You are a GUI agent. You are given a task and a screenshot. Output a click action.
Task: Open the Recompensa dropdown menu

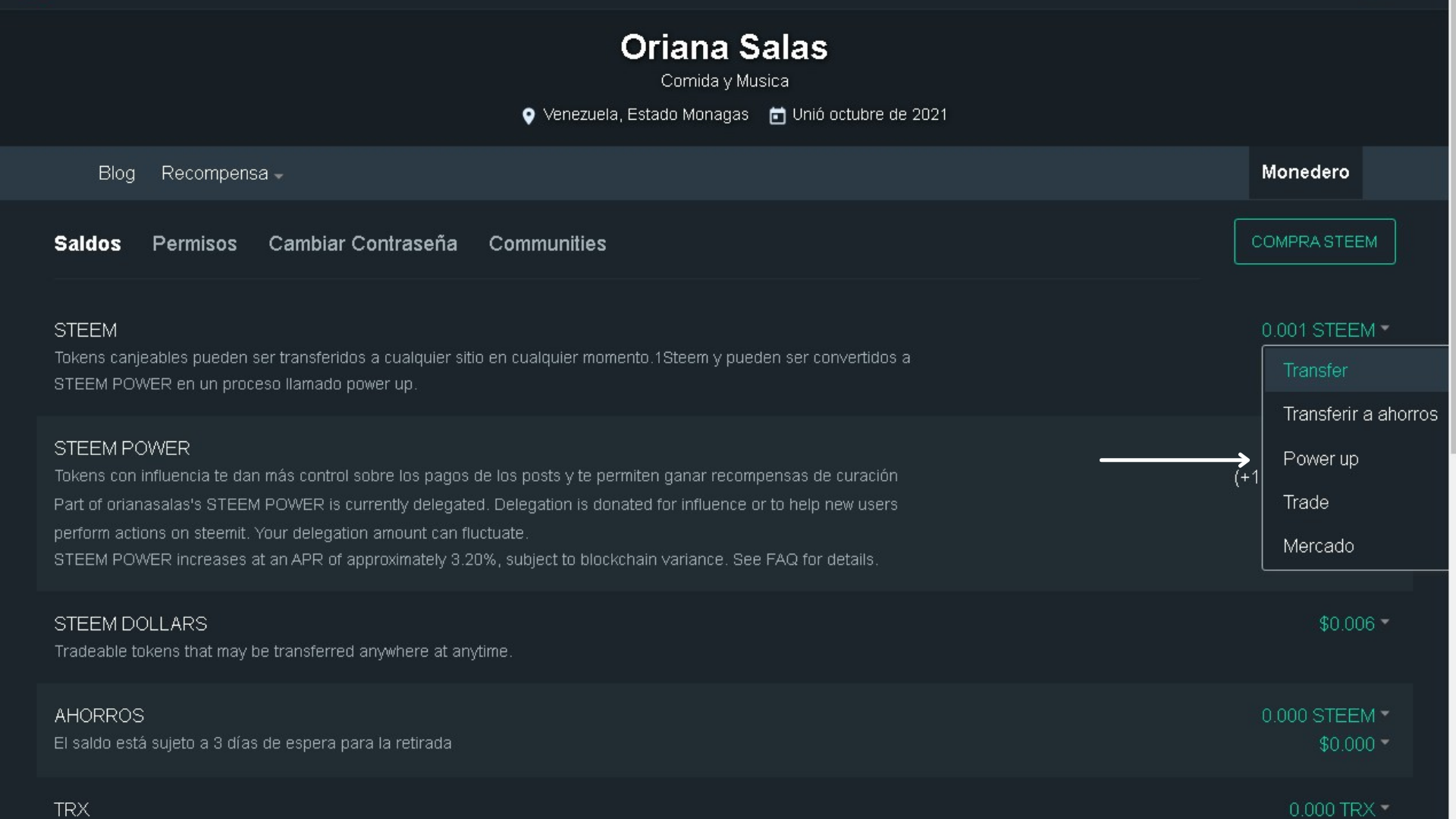[x=221, y=174]
